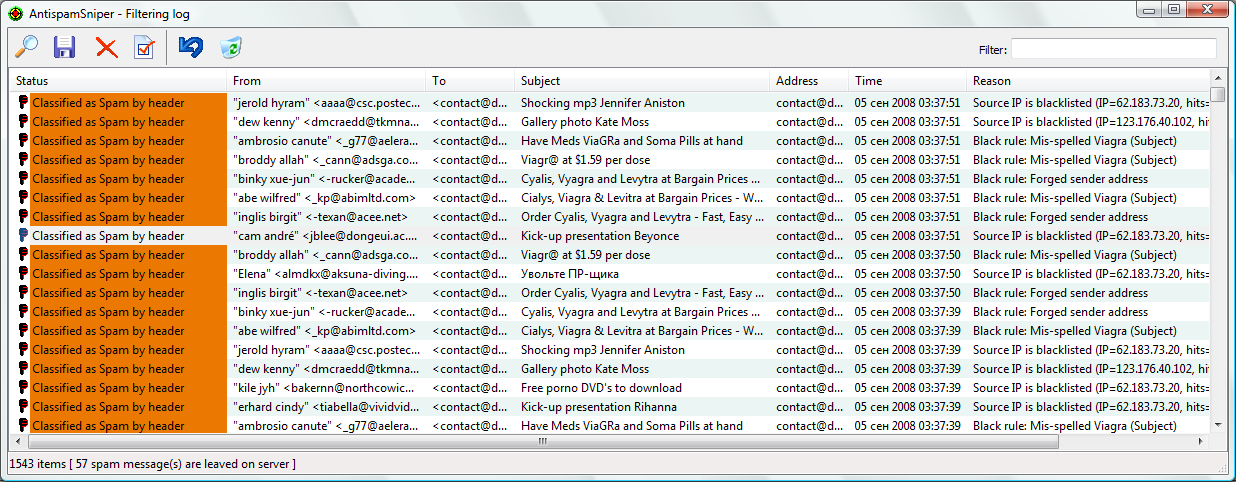The image size is (1236, 482).
Task: Click the checkmark document toolbar icon
Action: [144, 47]
